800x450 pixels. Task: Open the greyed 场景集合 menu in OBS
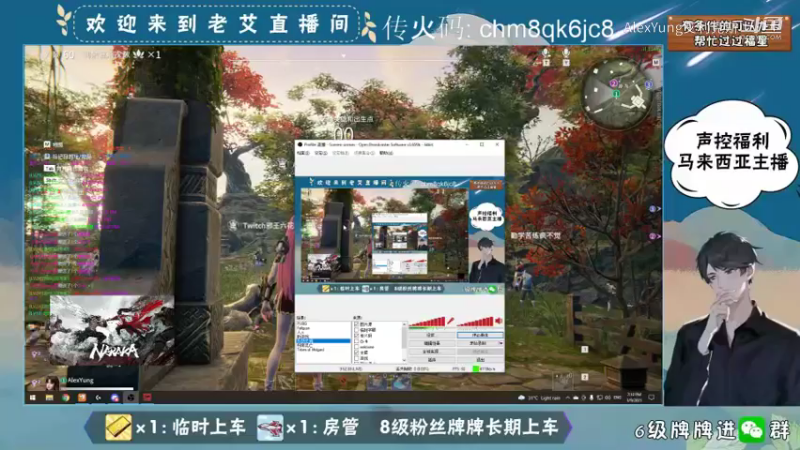364,153
